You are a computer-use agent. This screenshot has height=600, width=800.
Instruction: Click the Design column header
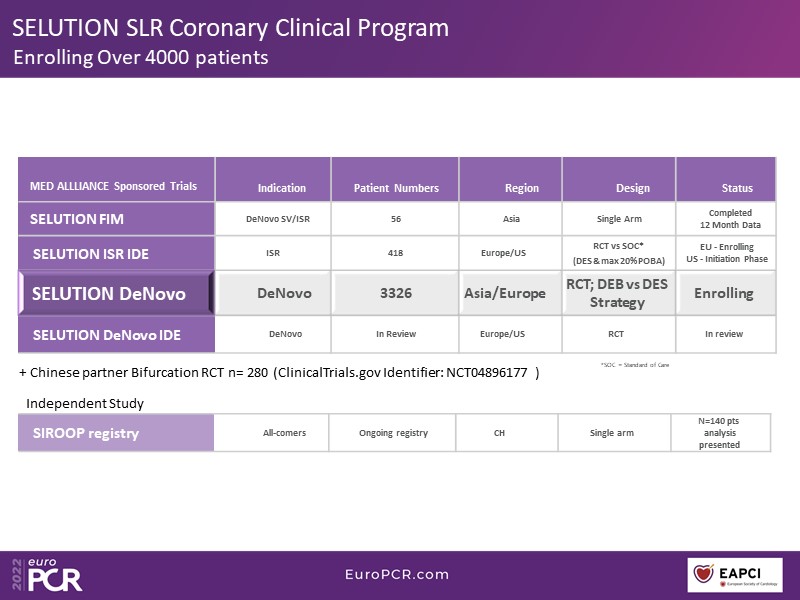(x=632, y=188)
